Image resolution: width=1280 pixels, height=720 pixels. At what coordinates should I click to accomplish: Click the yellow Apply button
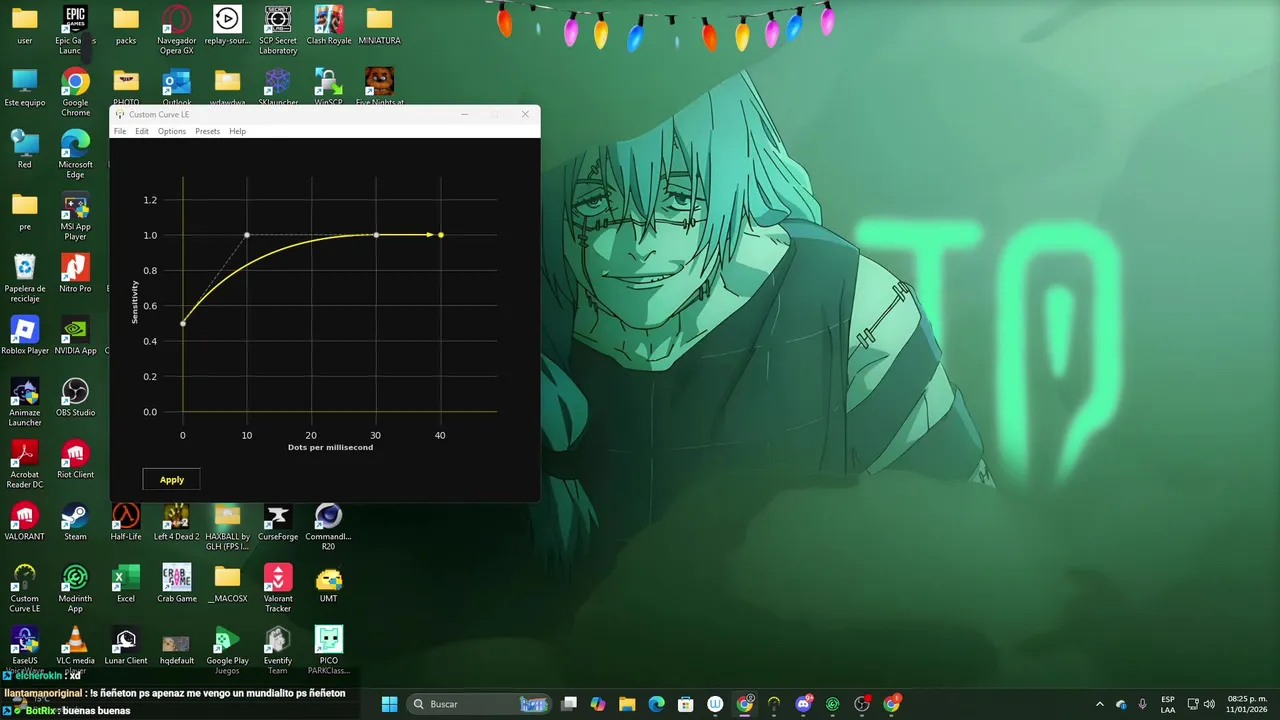(172, 480)
